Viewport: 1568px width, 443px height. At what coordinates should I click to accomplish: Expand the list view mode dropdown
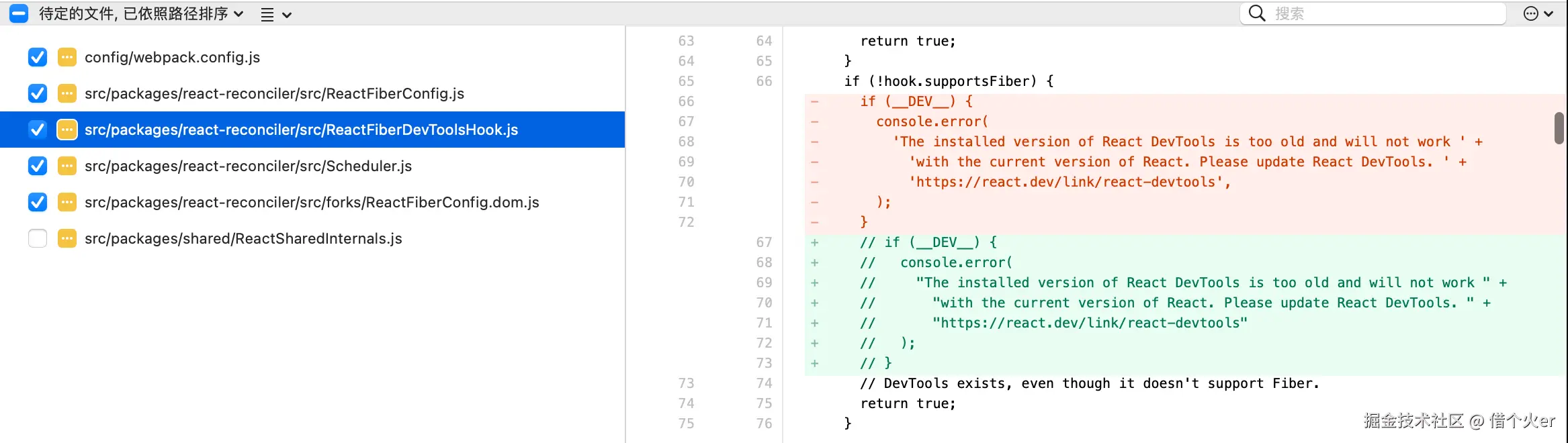click(x=275, y=14)
